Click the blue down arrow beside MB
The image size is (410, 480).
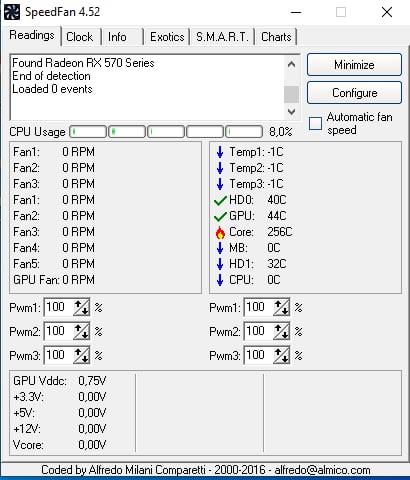tap(220, 248)
